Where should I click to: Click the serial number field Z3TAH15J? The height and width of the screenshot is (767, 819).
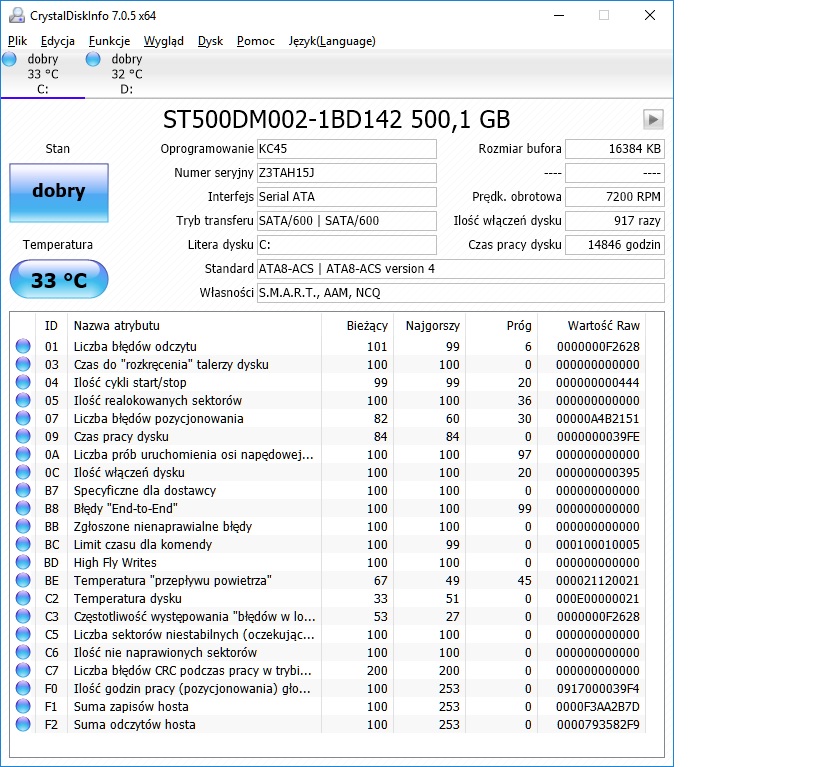[x=347, y=173]
